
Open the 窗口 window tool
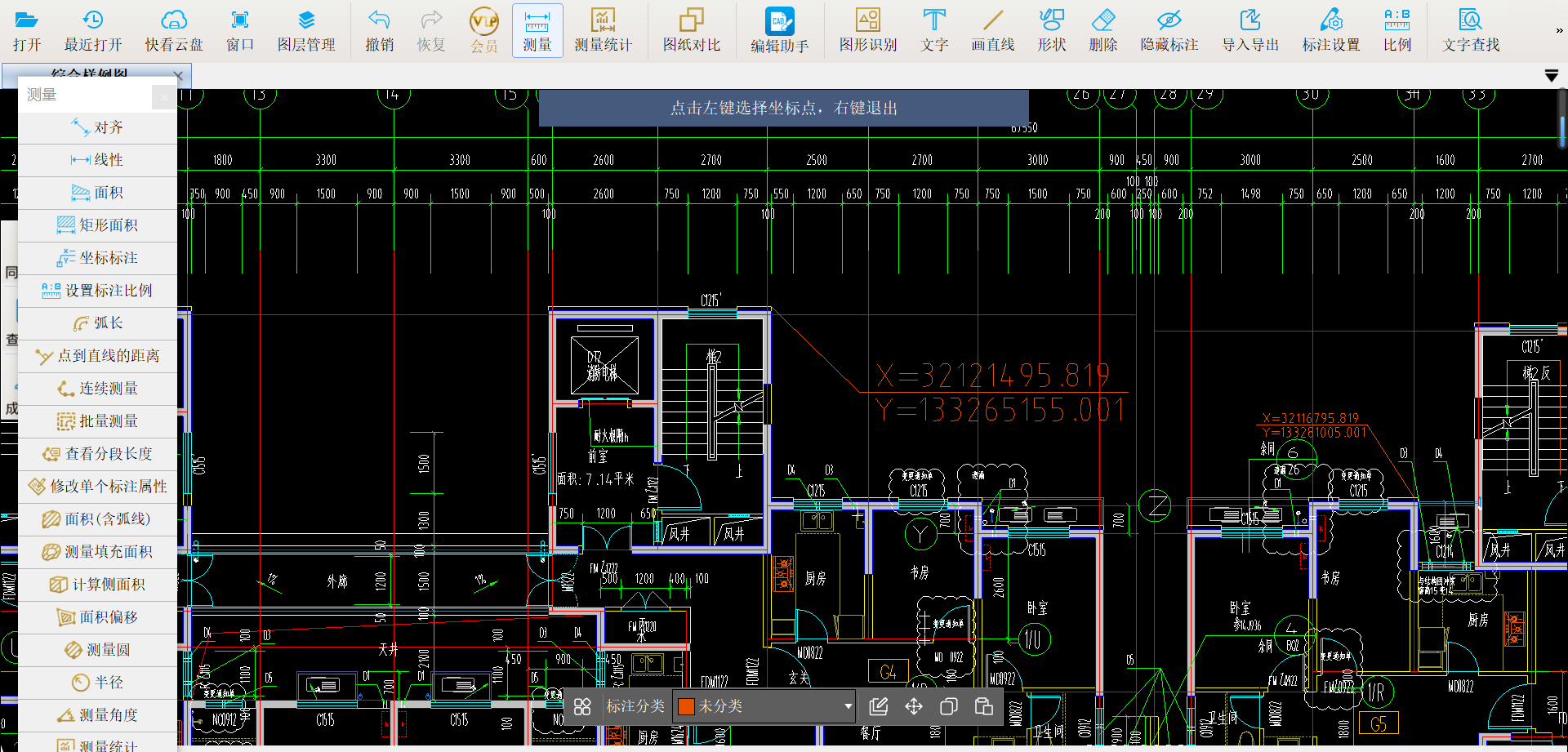click(x=240, y=31)
